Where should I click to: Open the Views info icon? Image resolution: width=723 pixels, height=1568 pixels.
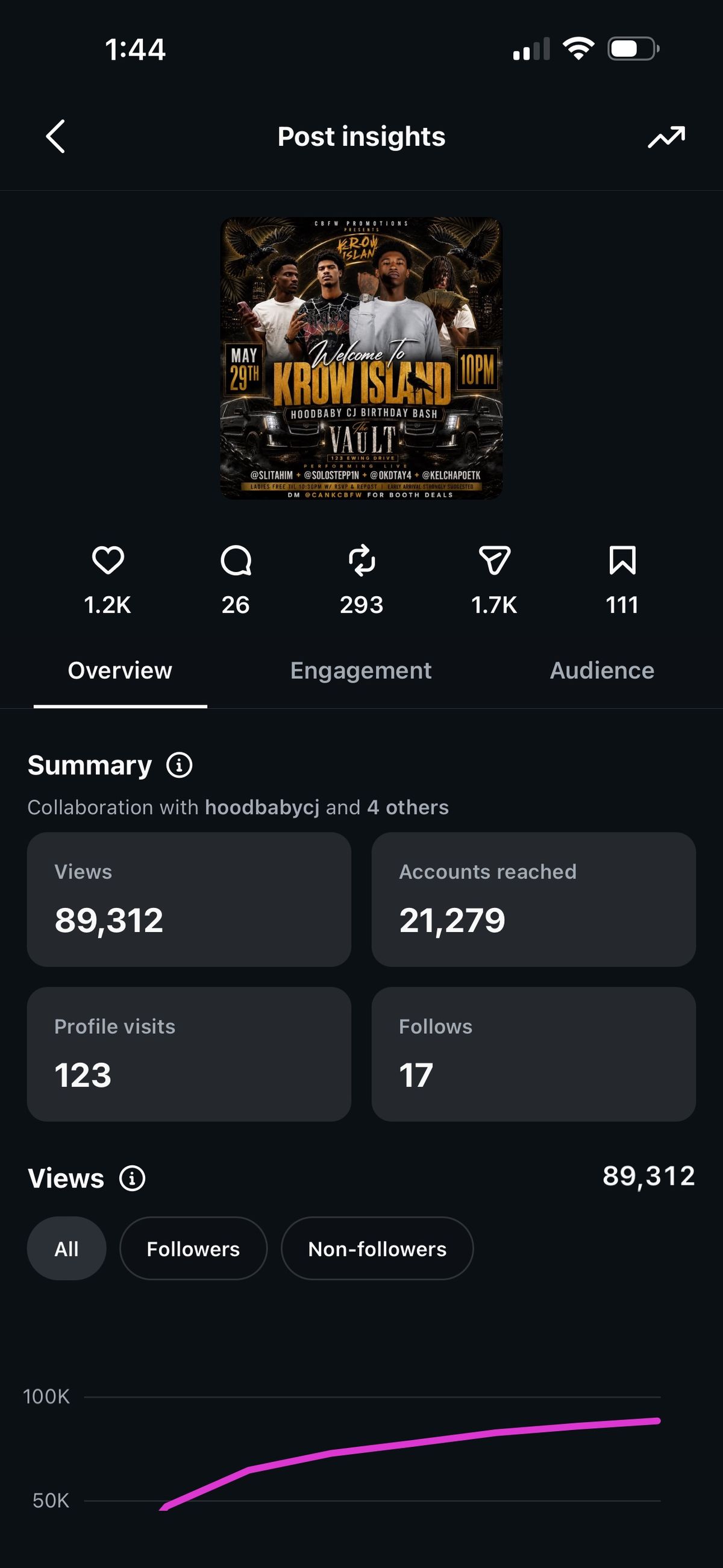click(132, 1178)
